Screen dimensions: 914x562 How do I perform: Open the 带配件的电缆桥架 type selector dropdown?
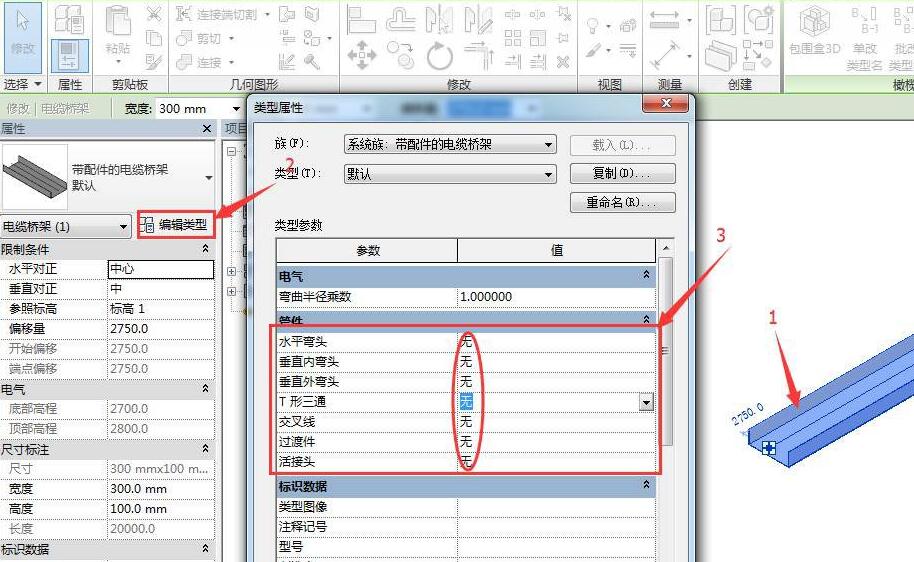point(209,177)
